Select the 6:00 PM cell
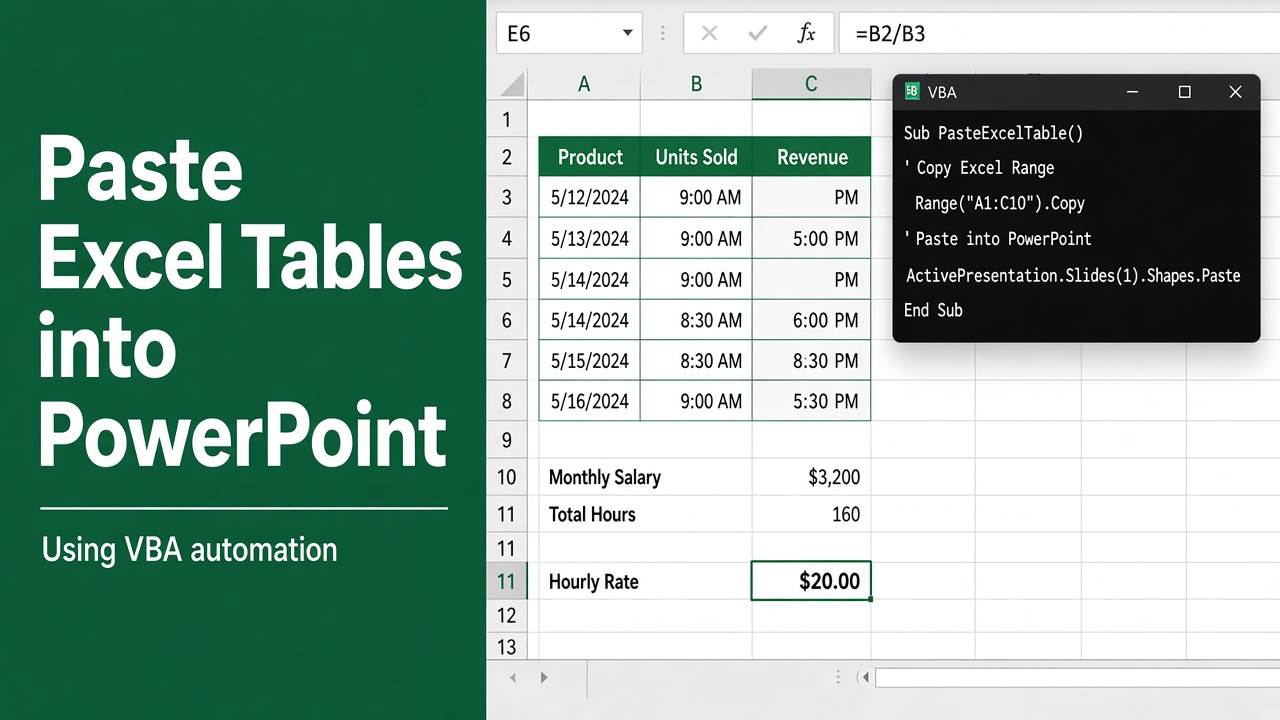The height and width of the screenshot is (720, 1280). pos(812,320)
